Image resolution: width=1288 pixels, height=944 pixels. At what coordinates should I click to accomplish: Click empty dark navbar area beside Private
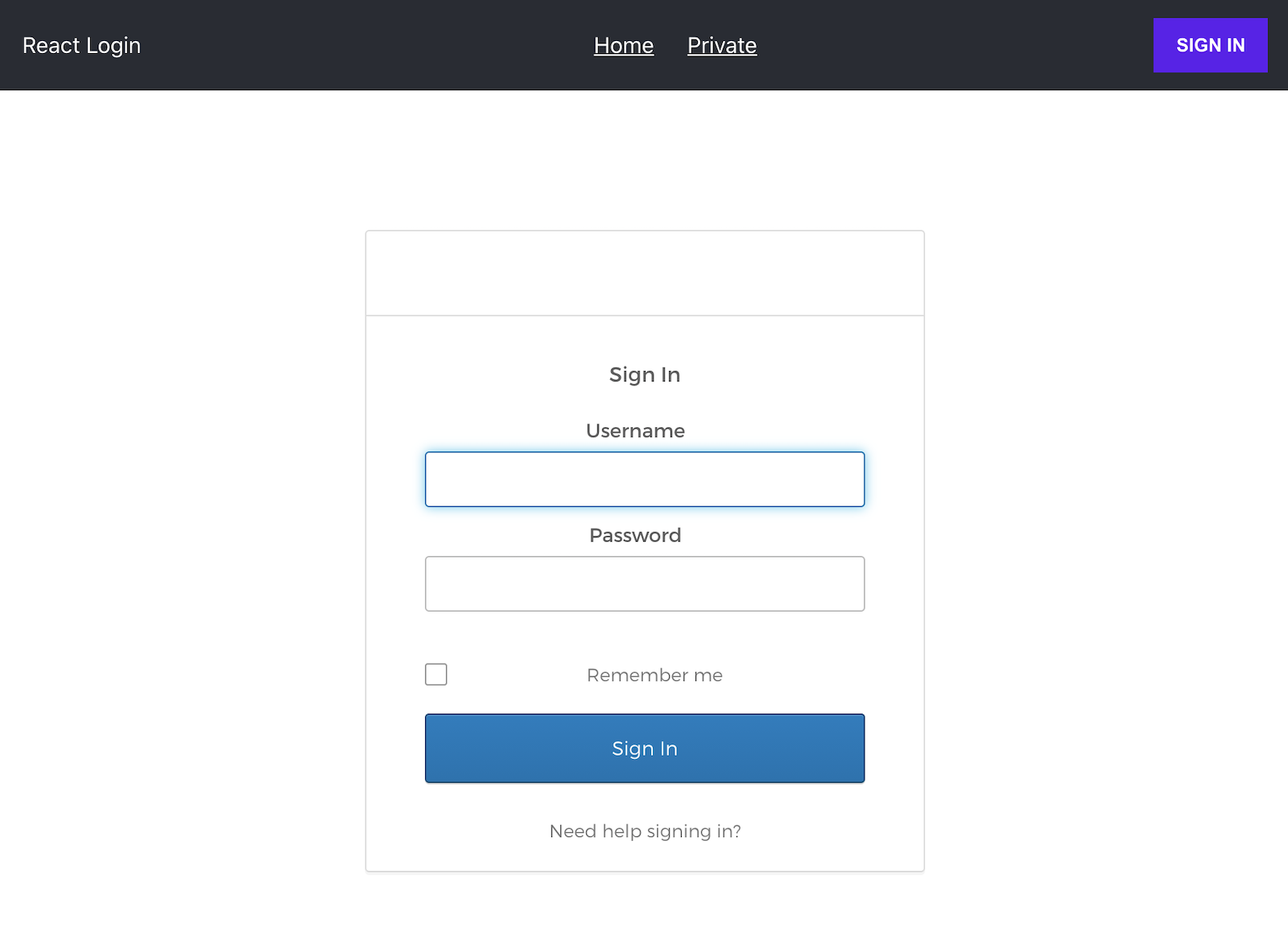click(x=950, y=46)
